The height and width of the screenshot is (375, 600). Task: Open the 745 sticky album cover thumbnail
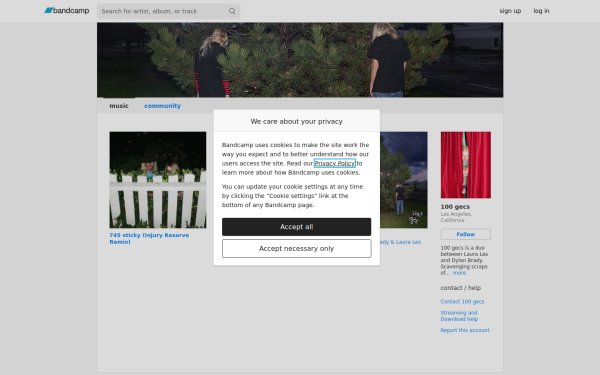(158, 180)
